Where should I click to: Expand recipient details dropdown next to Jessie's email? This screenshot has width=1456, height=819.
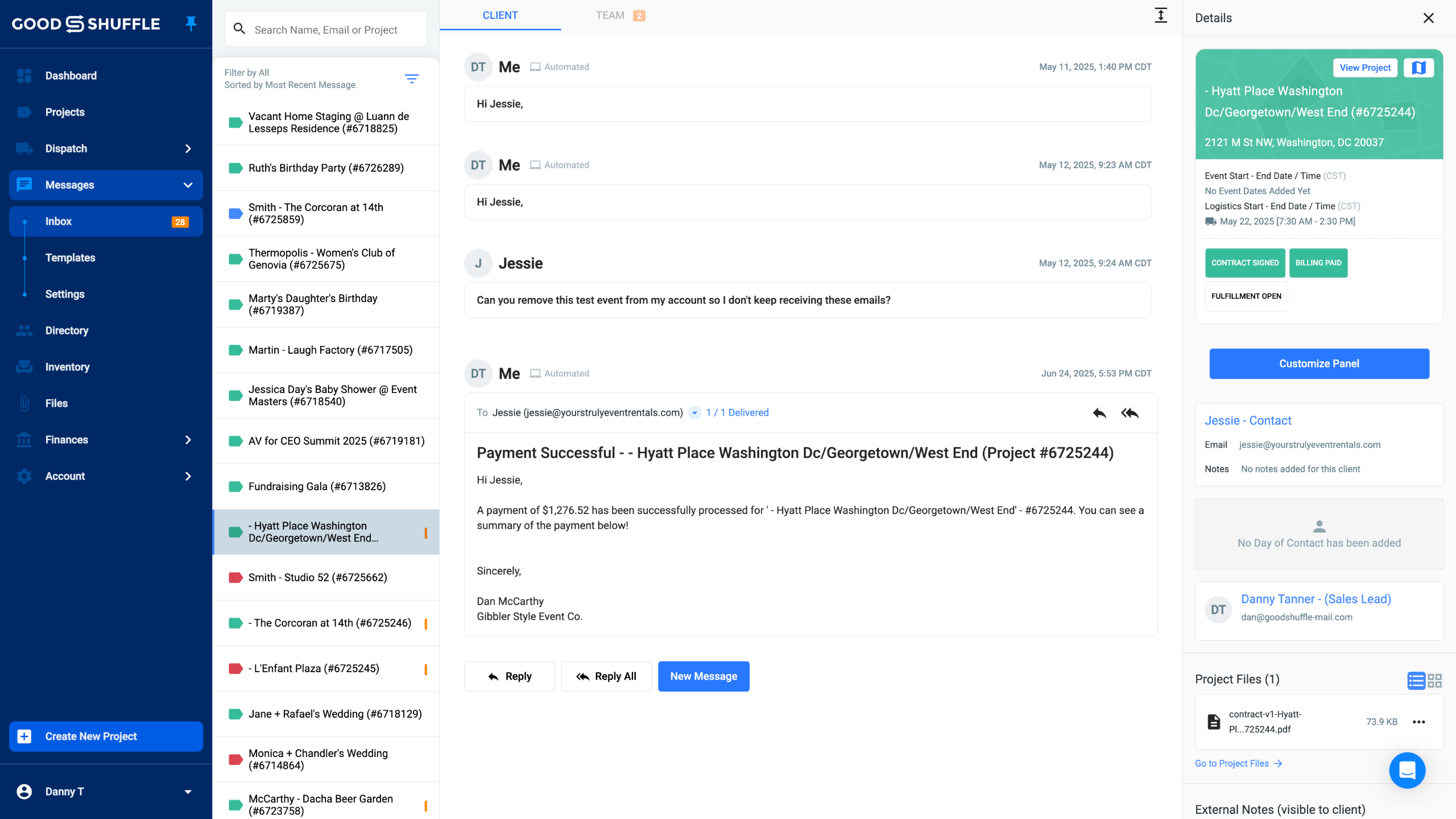(x=694, y=413)
